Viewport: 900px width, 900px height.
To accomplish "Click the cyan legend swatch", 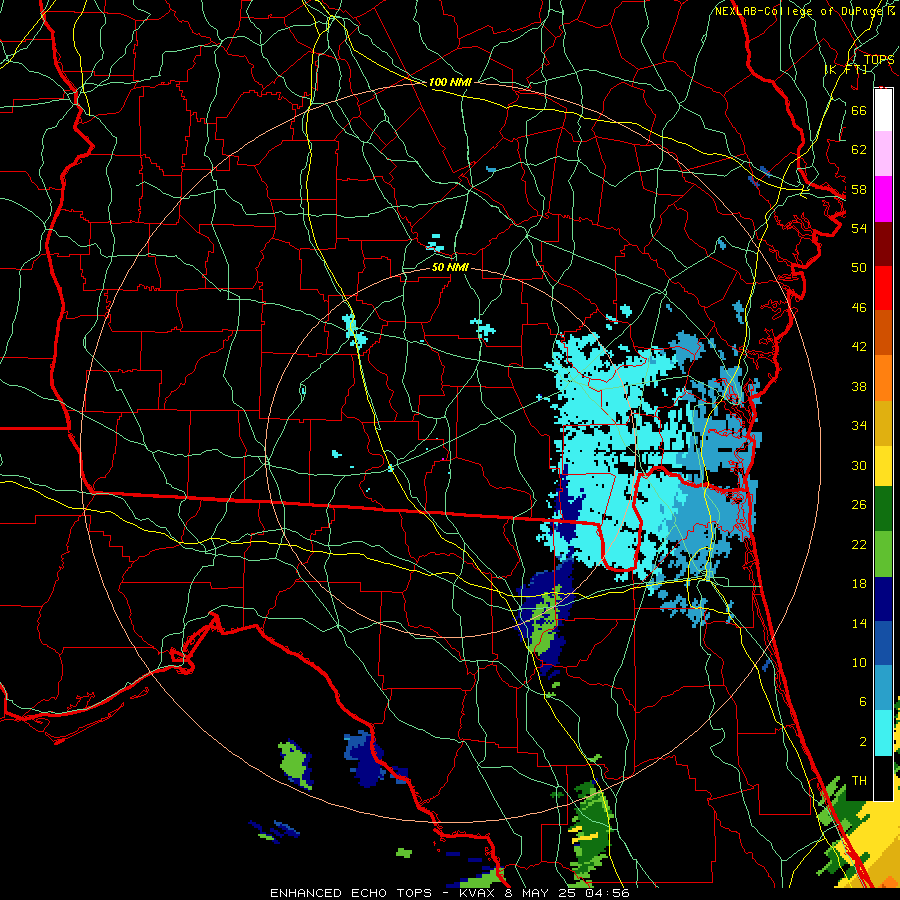I will (883, 733).
